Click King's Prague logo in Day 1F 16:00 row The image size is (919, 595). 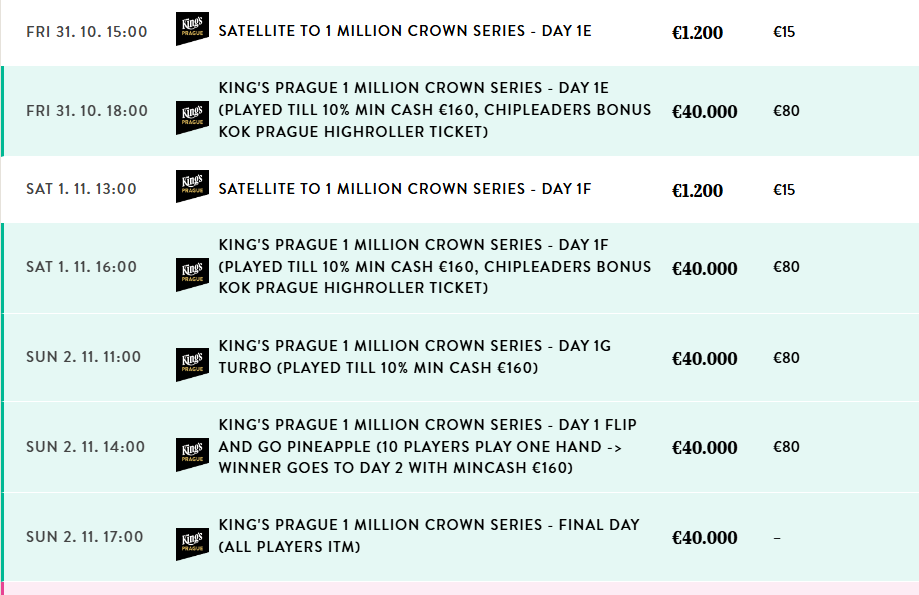coord(192,274)
